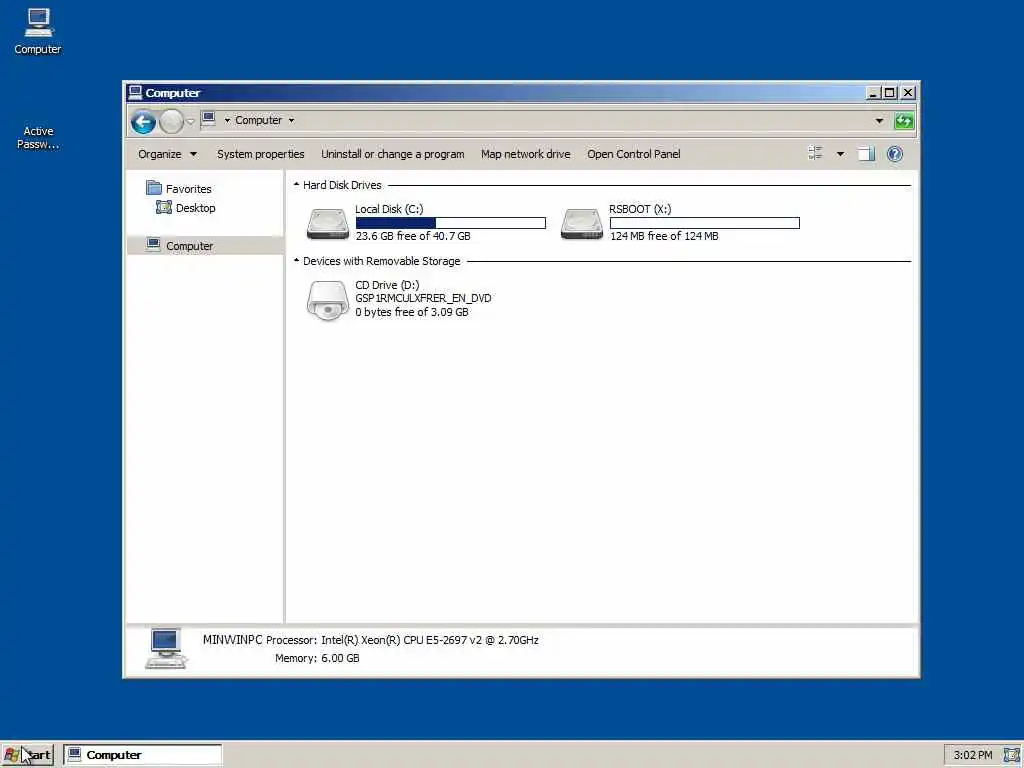Click the RSBOOT (X:) usage bar
The width and height of the screenshot is (1024, 768).
point(705,223)
